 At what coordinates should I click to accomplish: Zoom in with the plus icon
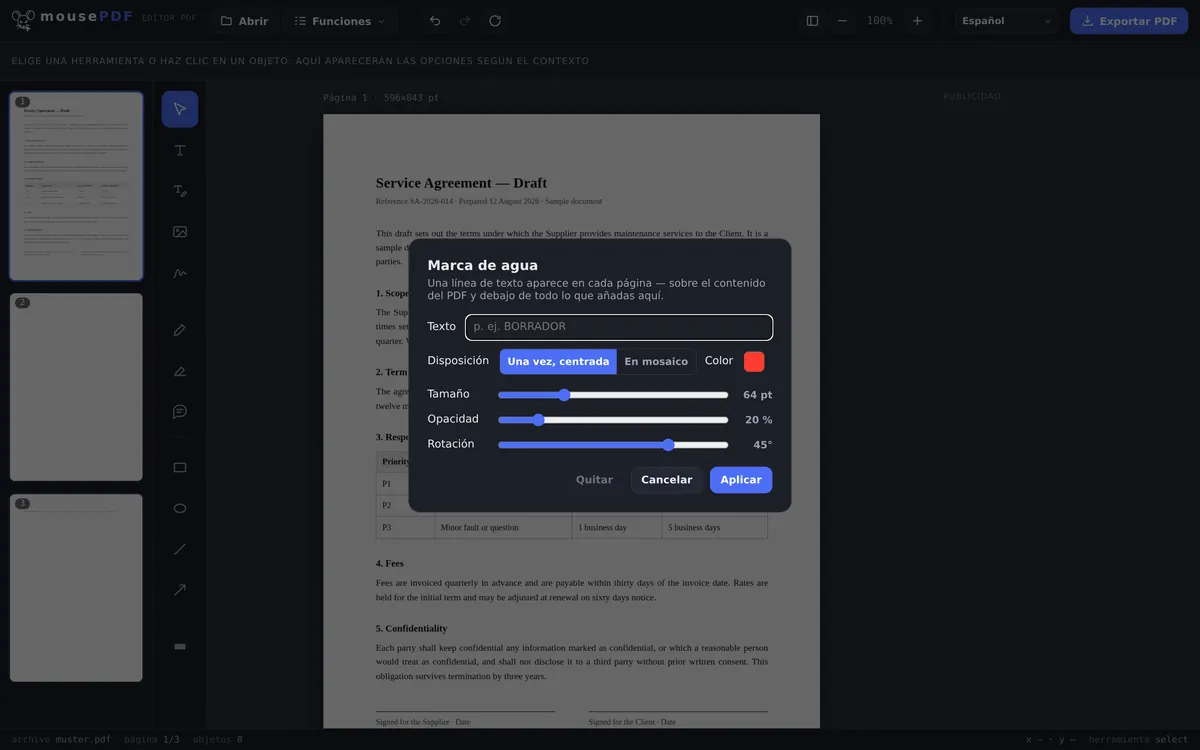(x=917, y=21)
